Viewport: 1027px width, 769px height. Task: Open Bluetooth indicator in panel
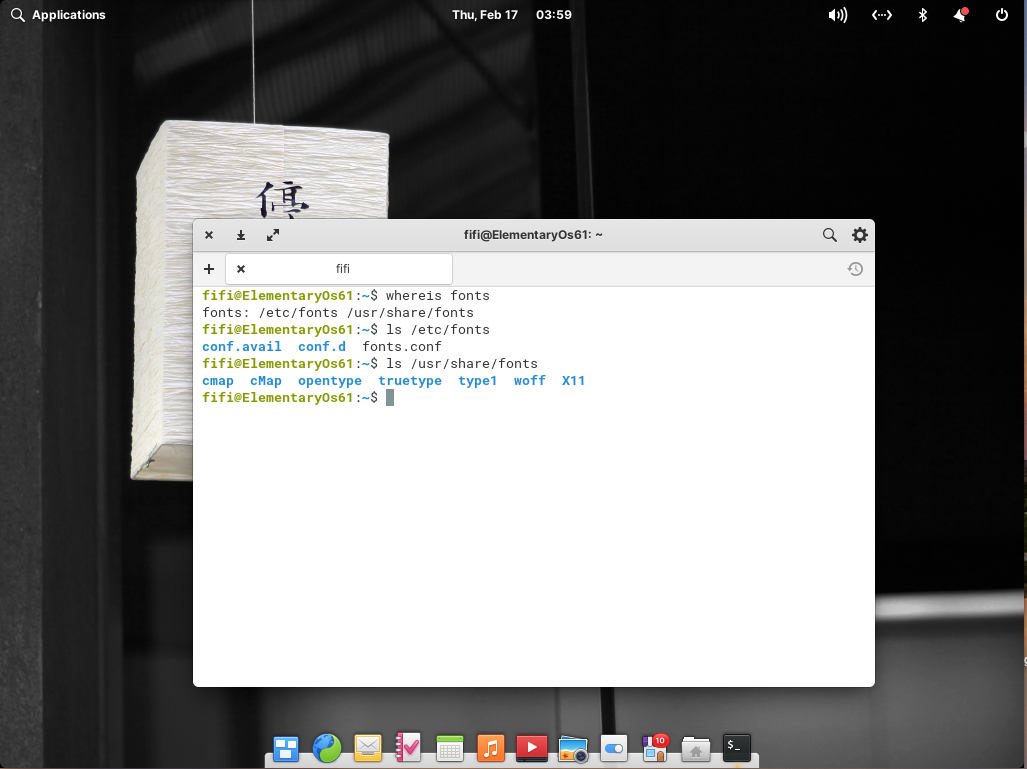coord(923,15)
